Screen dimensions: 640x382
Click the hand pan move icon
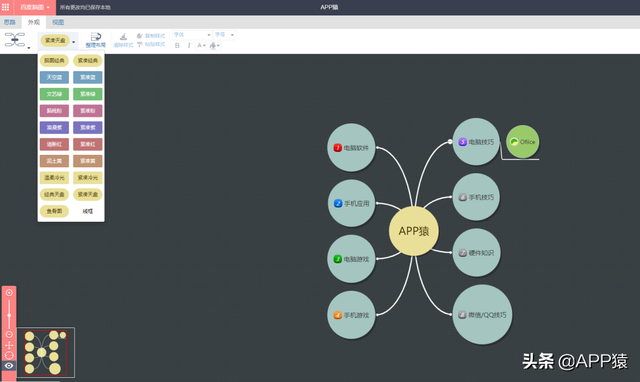(9, 345)
